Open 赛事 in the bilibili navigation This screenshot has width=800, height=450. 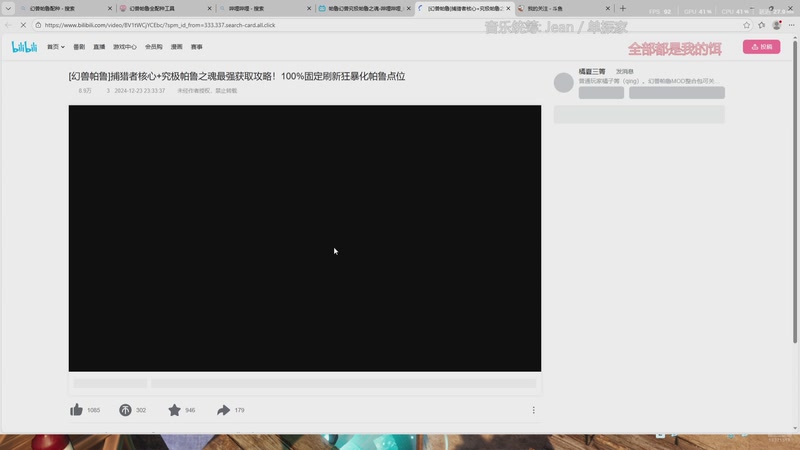[197, 47]
